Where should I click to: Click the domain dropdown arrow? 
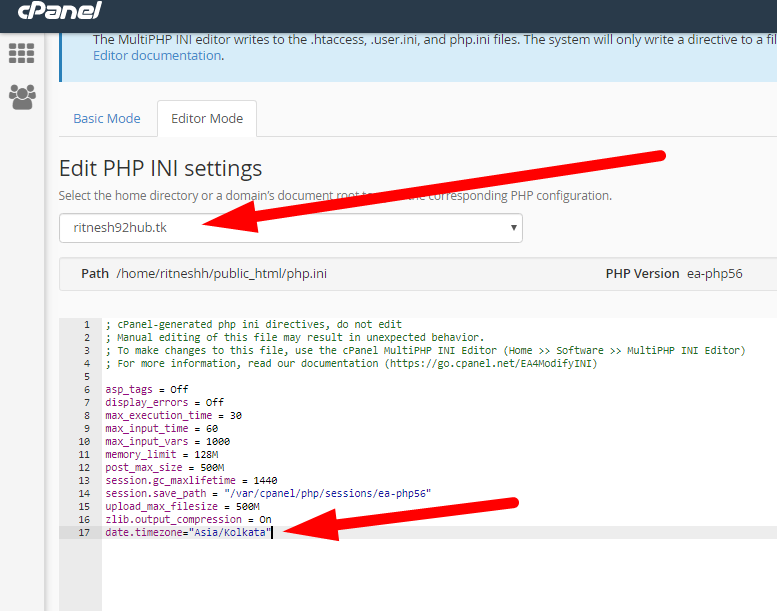[x=513, y=227]
